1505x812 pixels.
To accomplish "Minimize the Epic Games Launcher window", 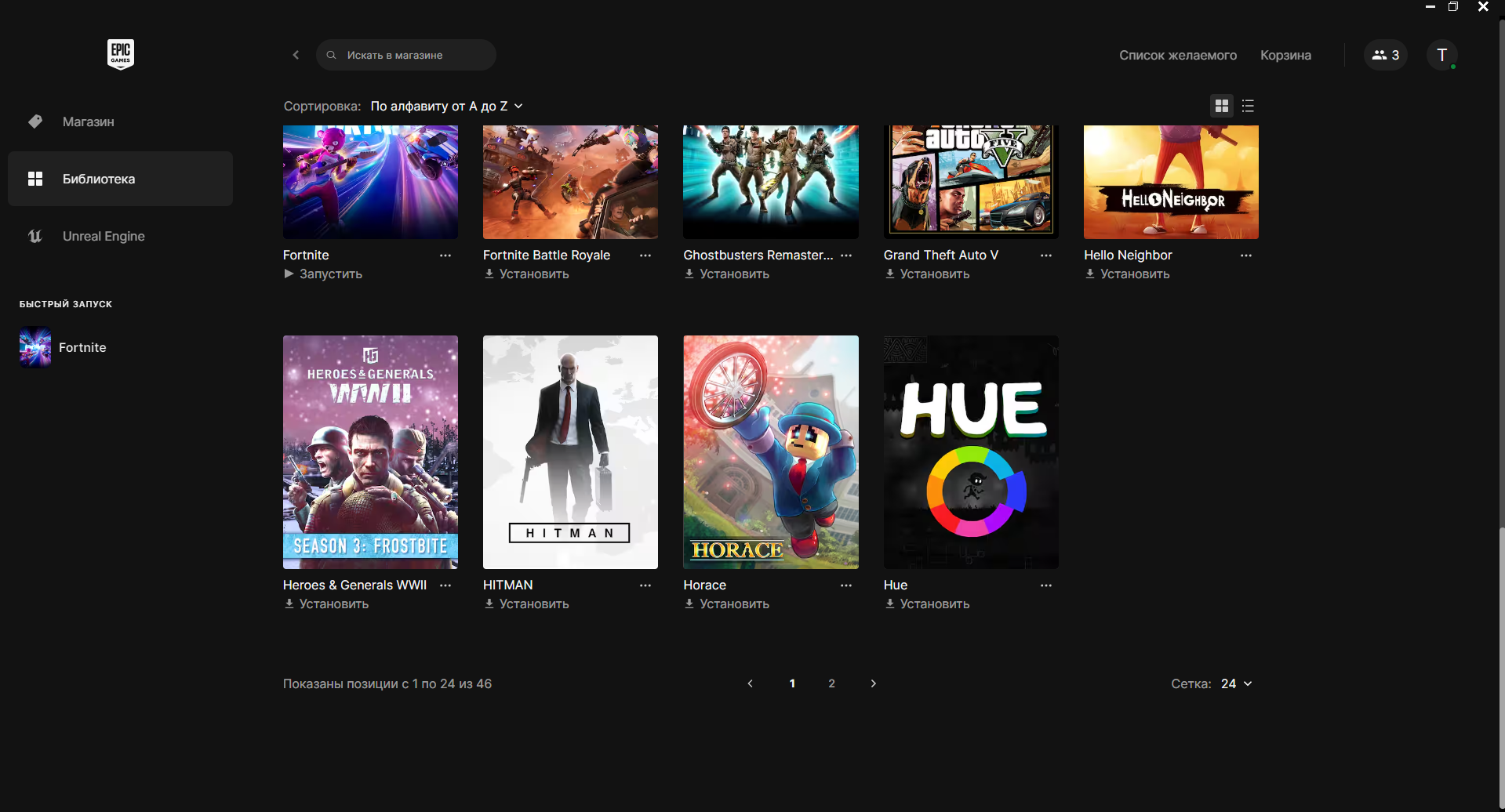I will point(1430,6).
